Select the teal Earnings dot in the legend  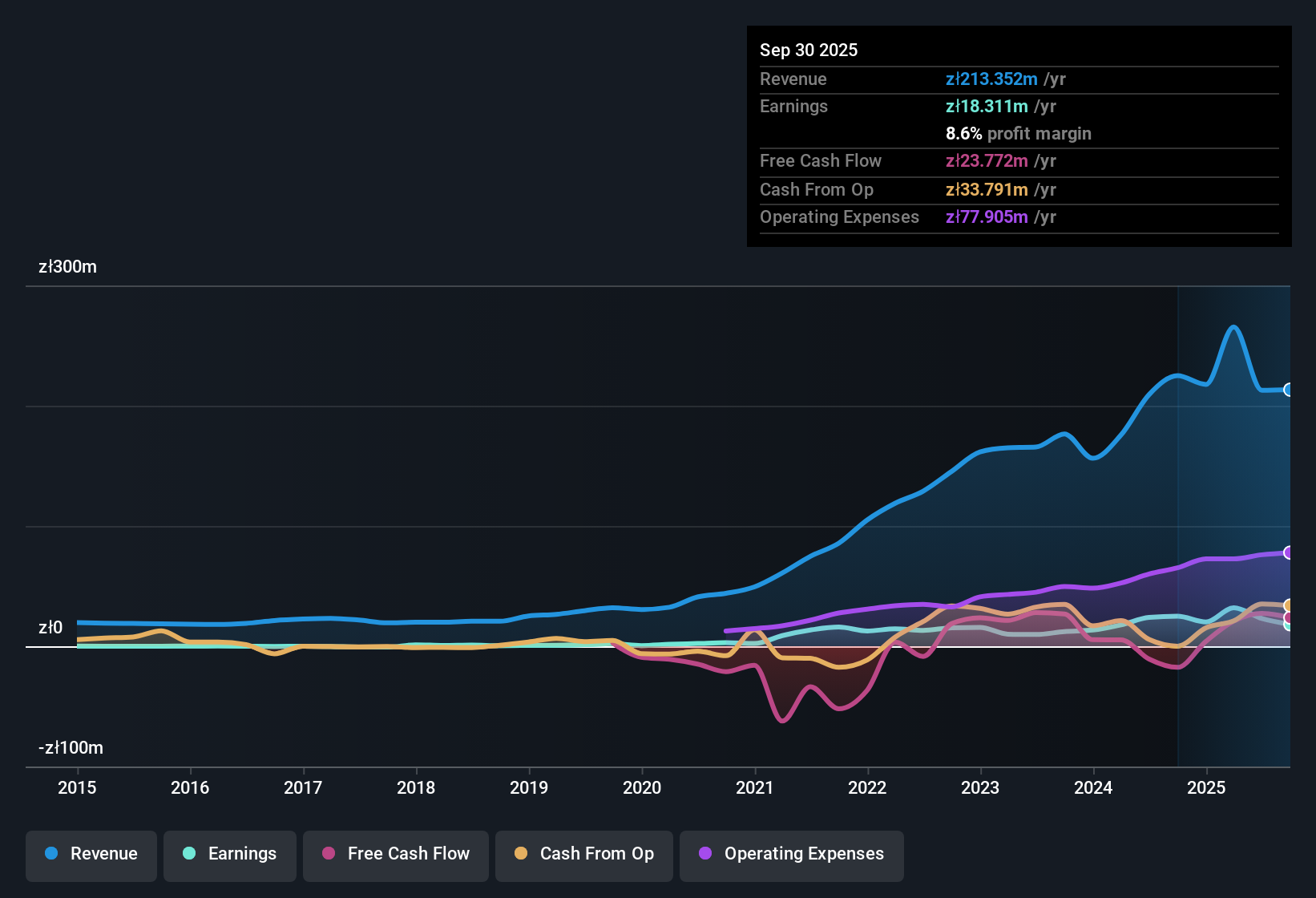(189, 854)
